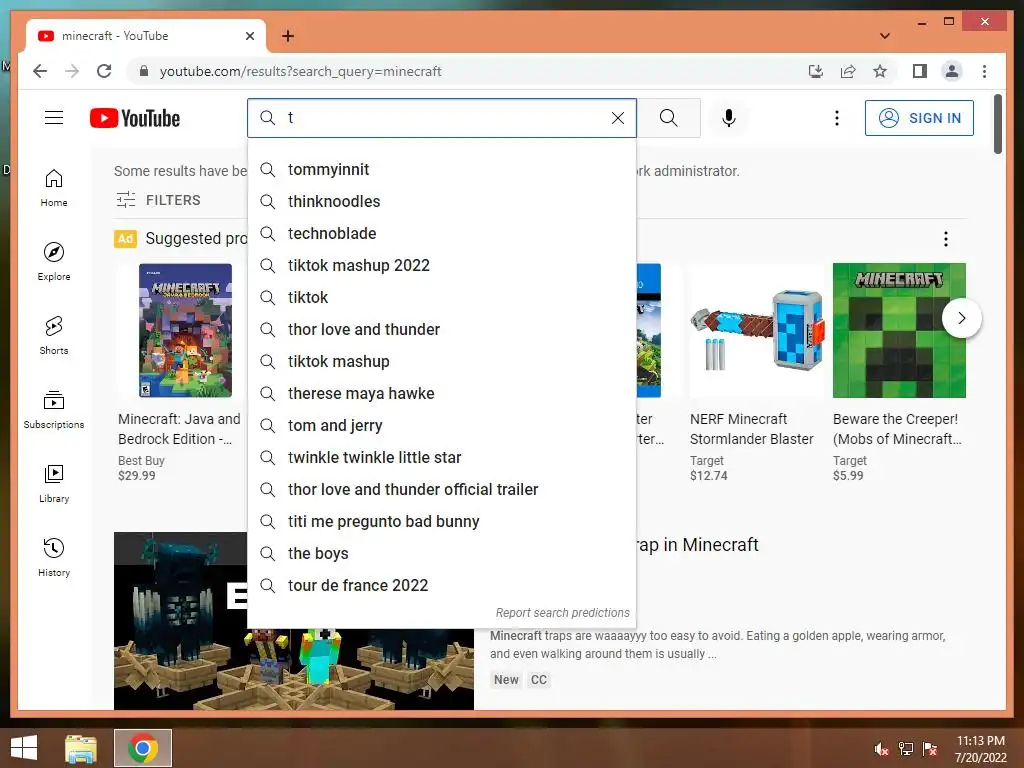Open the Chrome profile avatar
The height and width of the screenshot is (768, 1024).
click(952, 71)
